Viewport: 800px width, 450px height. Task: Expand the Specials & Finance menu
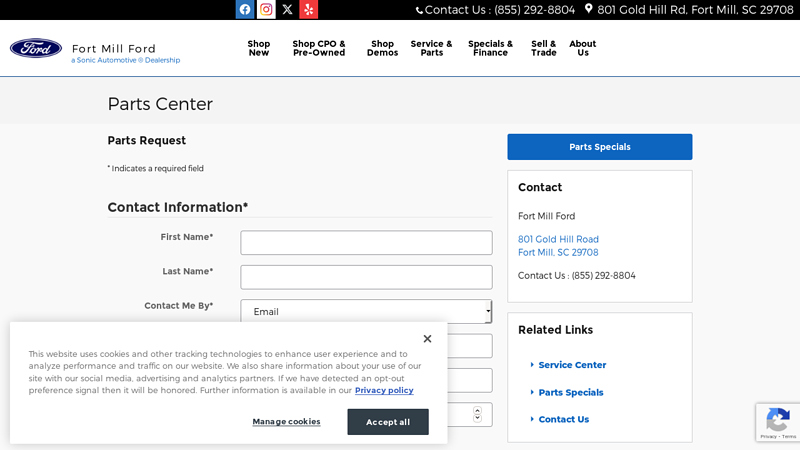pos(490,48)
